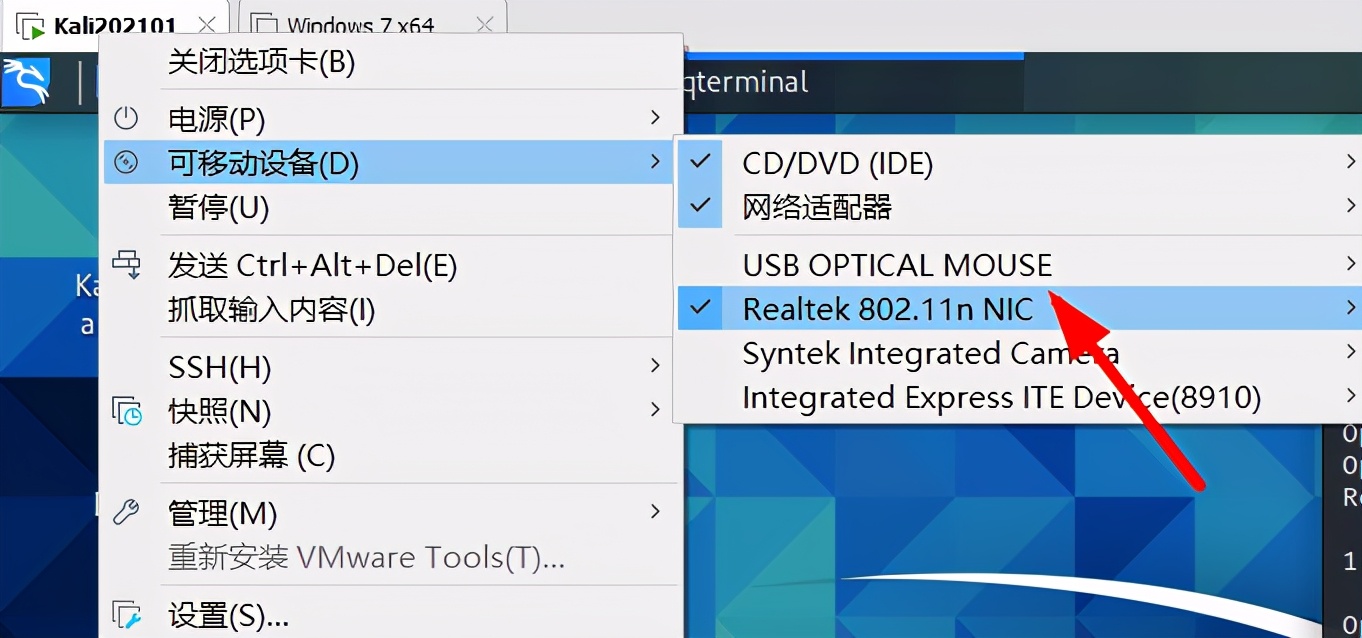Click the settings icon beside 设置(S)
Image resolution: width=1362 pixels, height=638 pixels.
127,613
